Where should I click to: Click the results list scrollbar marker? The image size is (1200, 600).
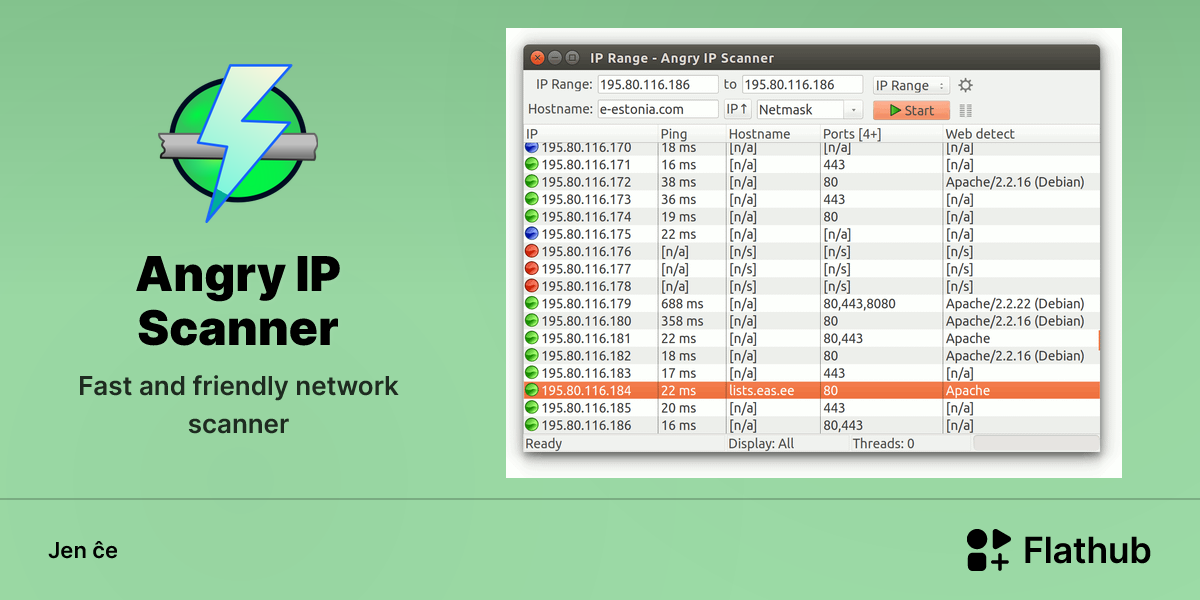point(1098,340)
